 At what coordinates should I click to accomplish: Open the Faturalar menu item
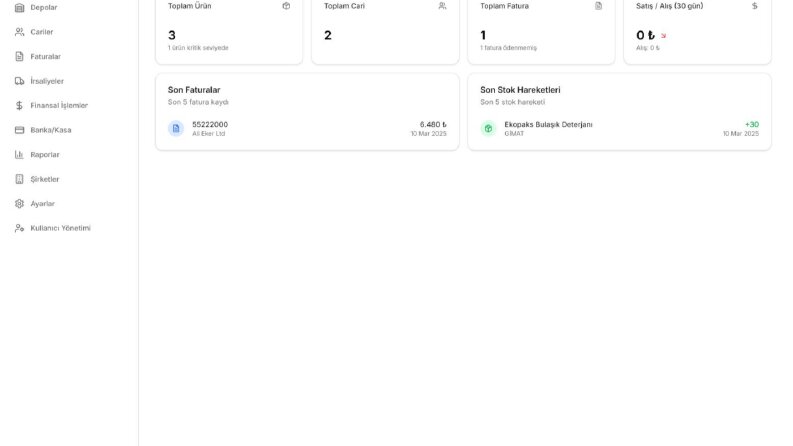[x=46, y=56]
